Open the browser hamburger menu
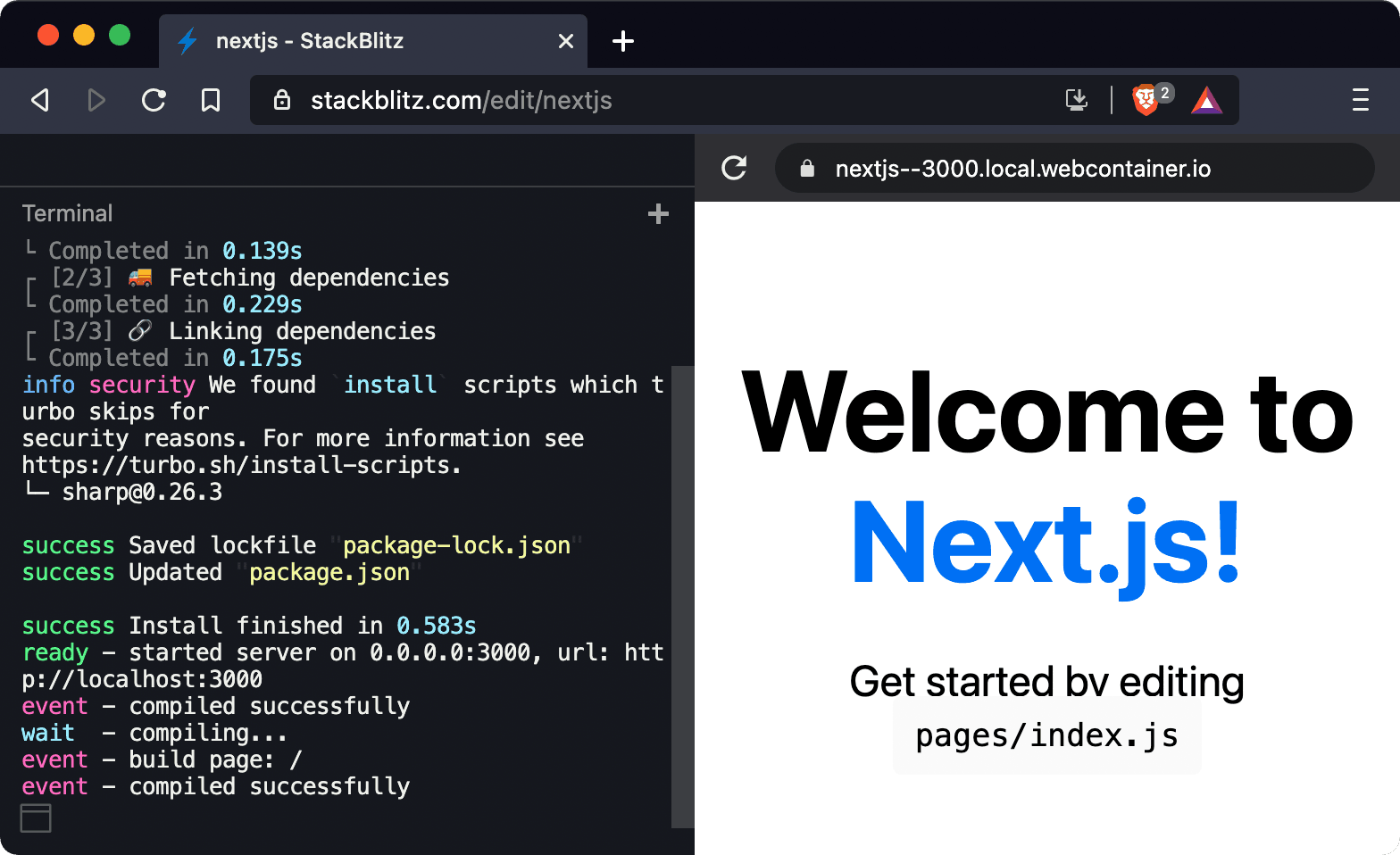The image size is (1400, 855). coord(1360,100)
